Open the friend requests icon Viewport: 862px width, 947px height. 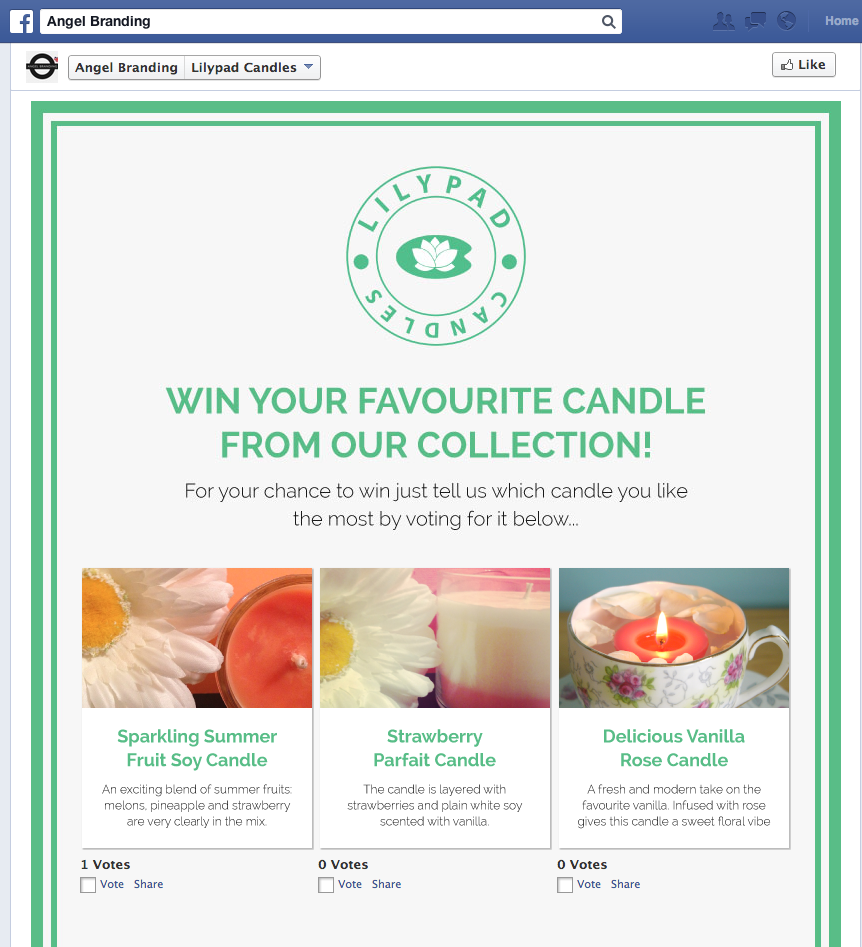pyautogui.click(x=723, y=21)
